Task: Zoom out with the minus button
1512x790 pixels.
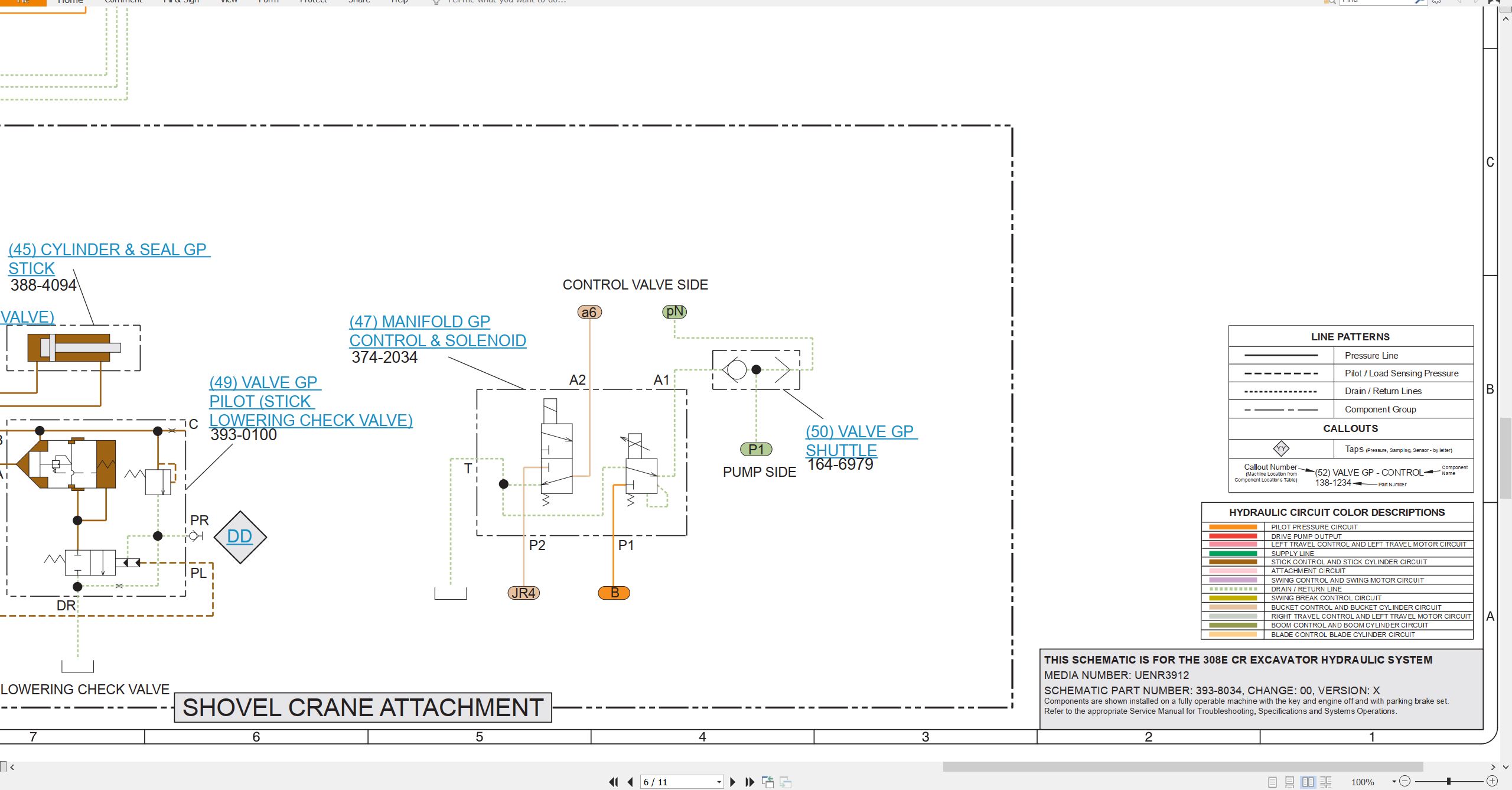Action: 1405,781
